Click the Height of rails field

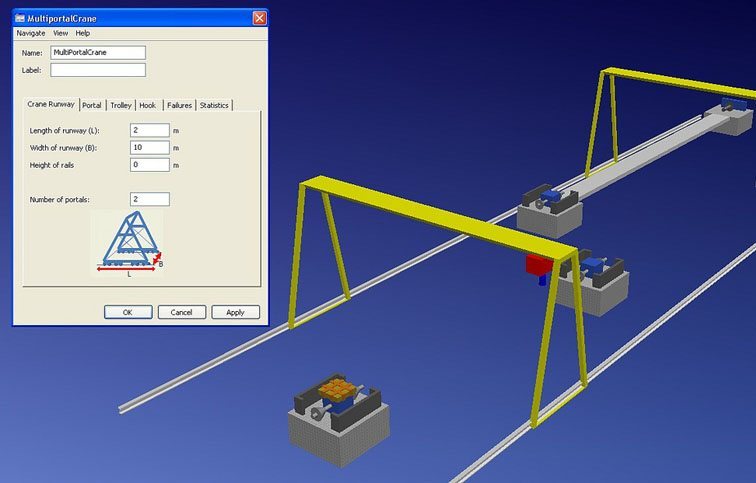[x=149, y=164]
